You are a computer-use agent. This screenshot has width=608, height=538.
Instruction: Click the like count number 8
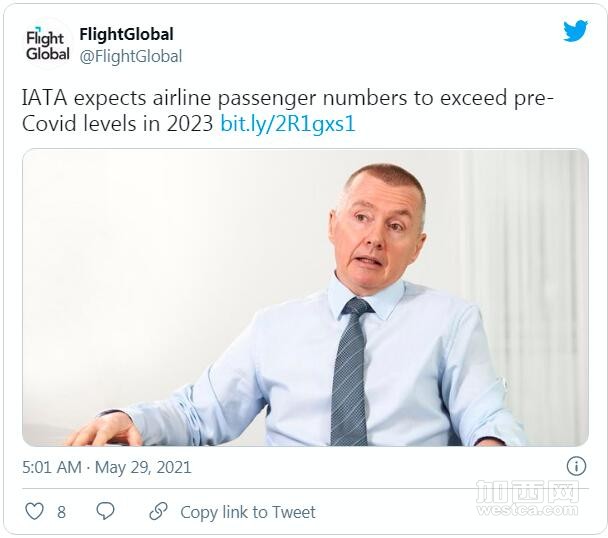coord(61,512)
